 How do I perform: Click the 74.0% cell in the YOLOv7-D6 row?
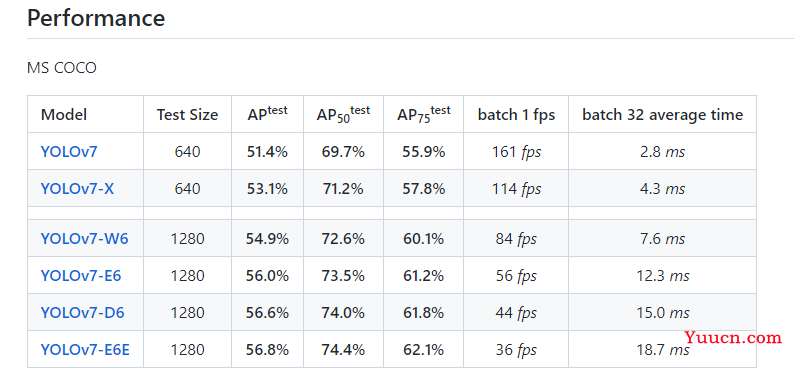point(343,313)
